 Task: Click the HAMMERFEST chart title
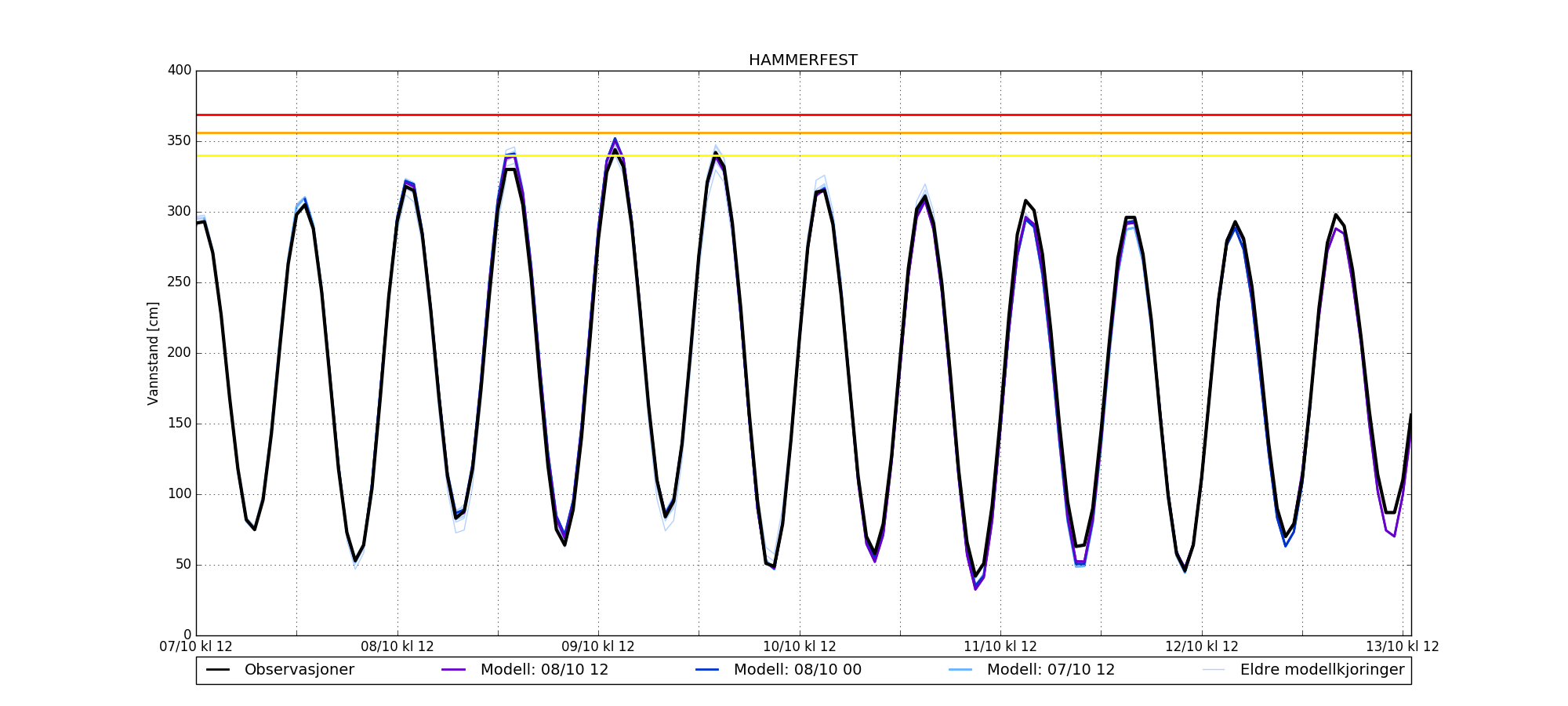click(x=803, y=60)
